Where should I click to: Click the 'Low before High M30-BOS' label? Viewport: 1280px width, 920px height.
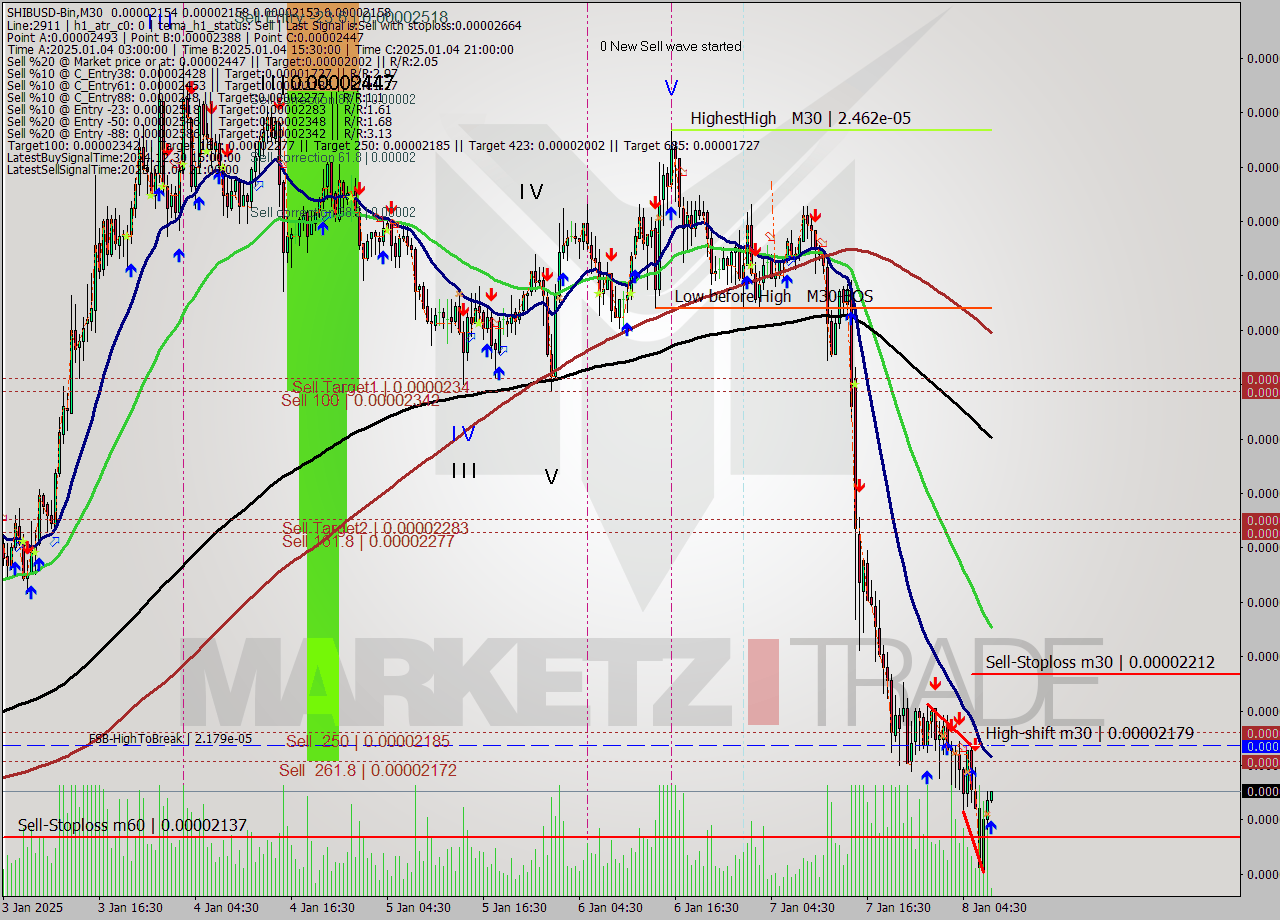coord(773,296)
